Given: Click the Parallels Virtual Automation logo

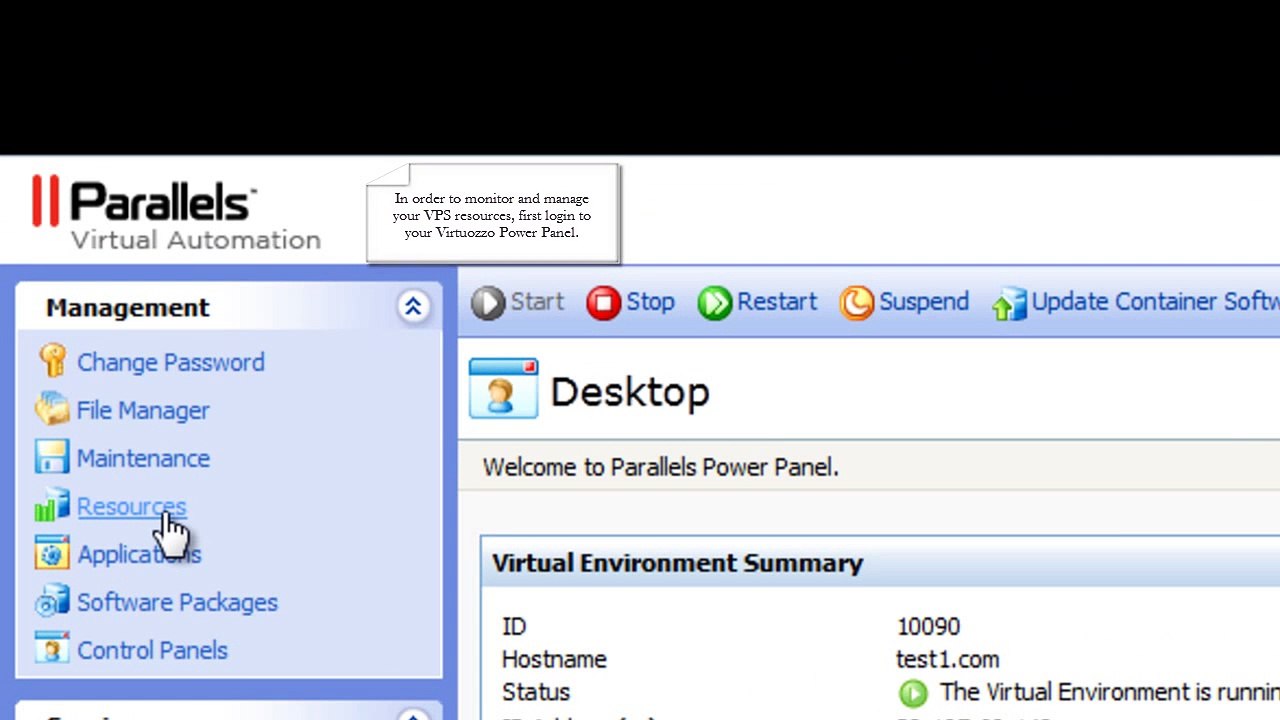Looking at the screenshot, I should [x=176, y=213].
